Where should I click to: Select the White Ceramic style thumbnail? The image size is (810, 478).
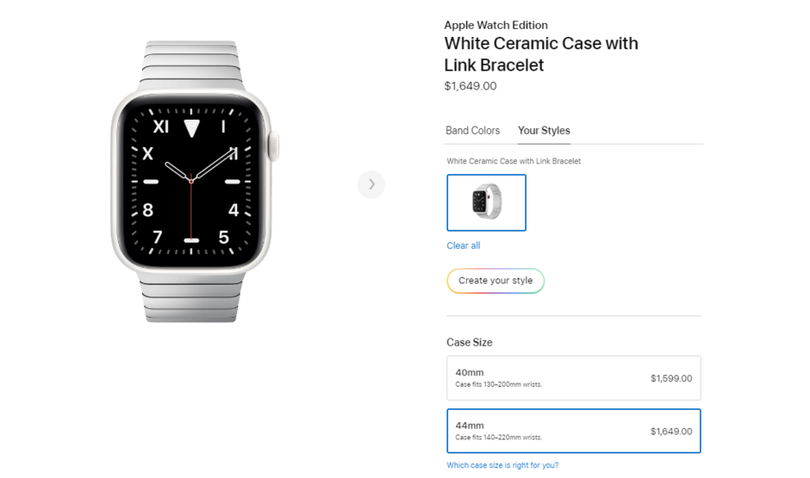coord(486,203)
